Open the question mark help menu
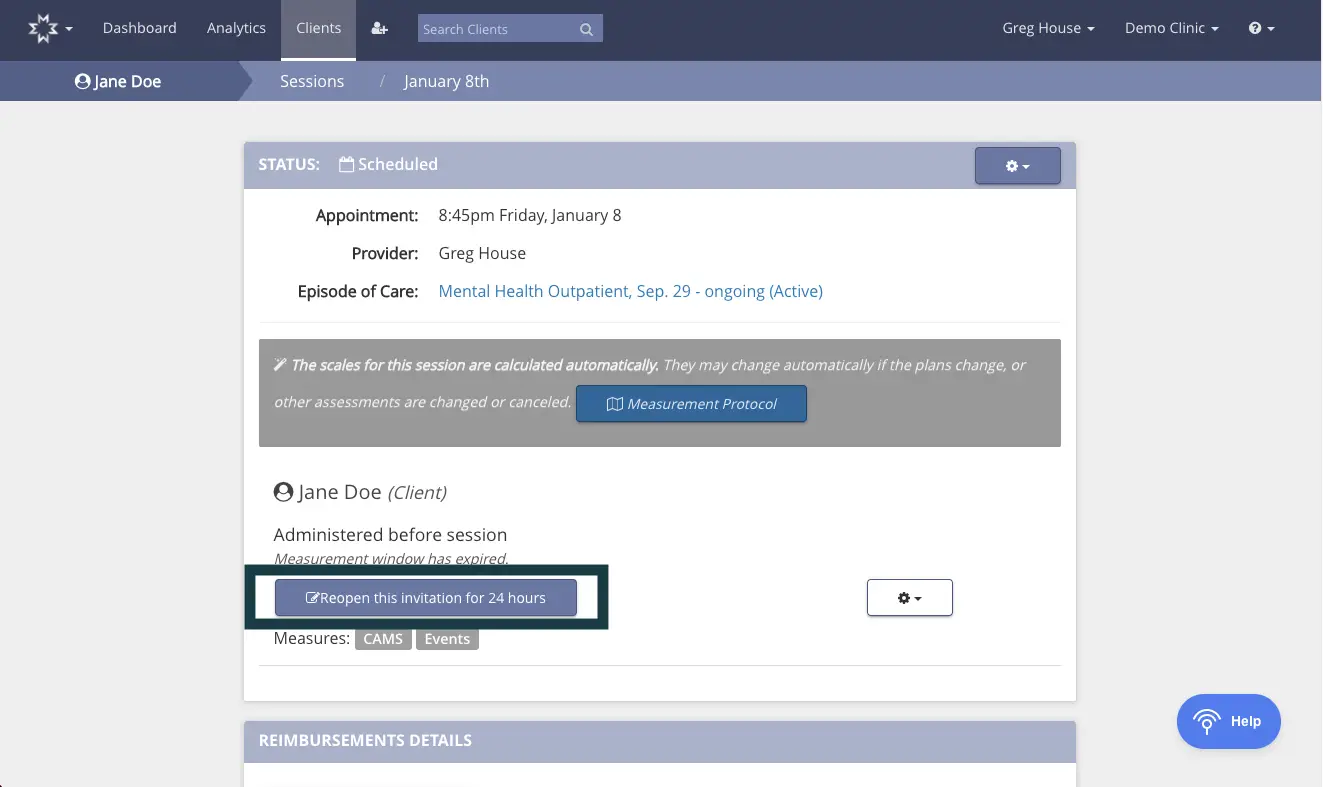Screen dimensions: 1323x787 (1261, 29)
